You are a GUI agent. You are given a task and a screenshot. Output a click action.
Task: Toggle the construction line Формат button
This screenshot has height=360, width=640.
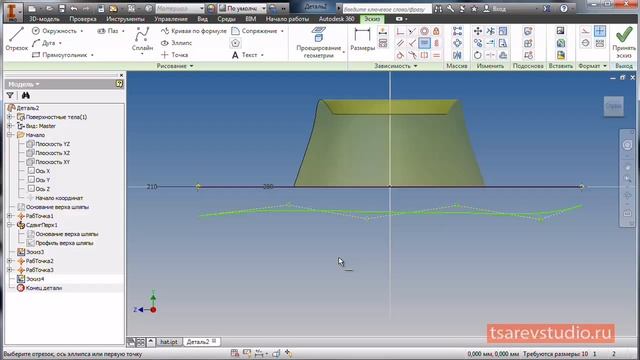585,31
